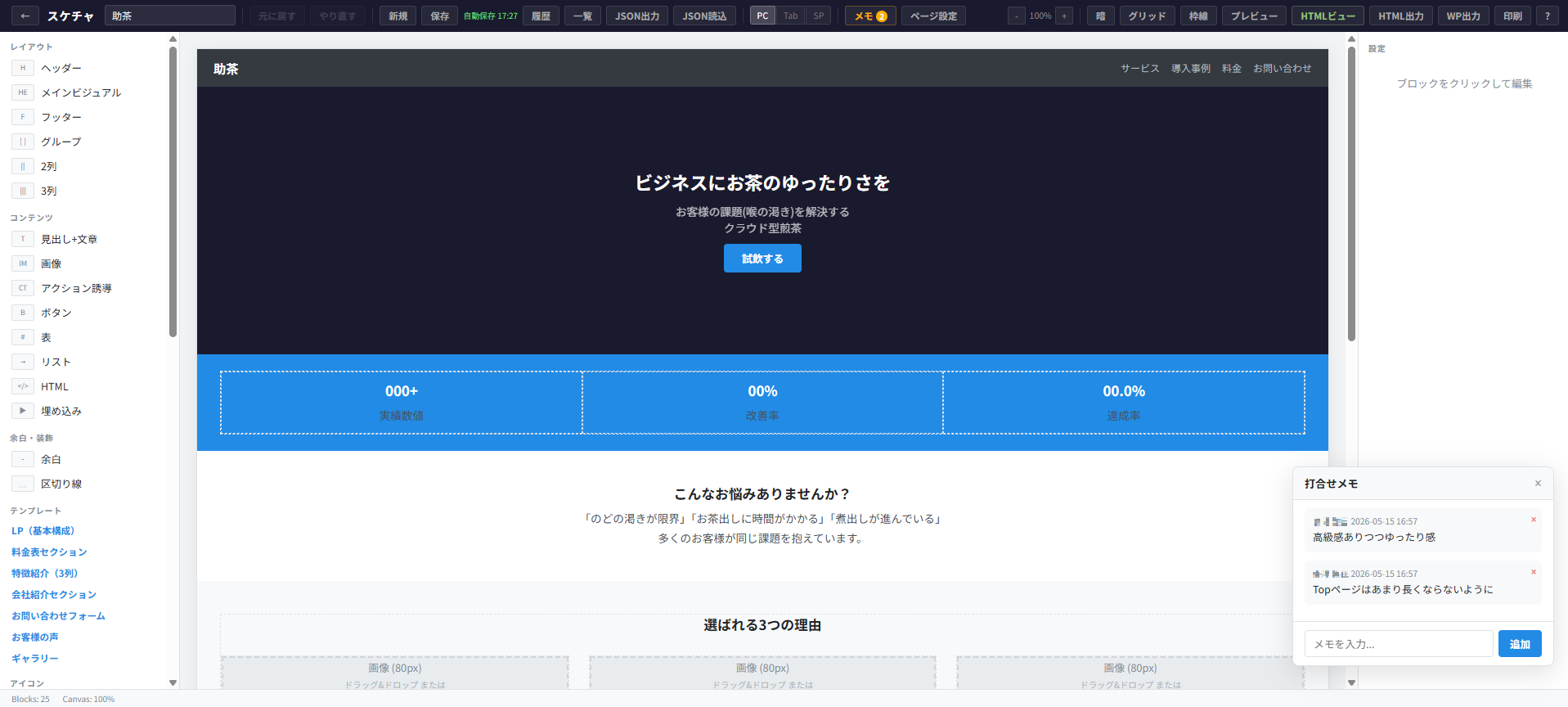Add the グループ block

pyautogui.click(x=61, y=142)
